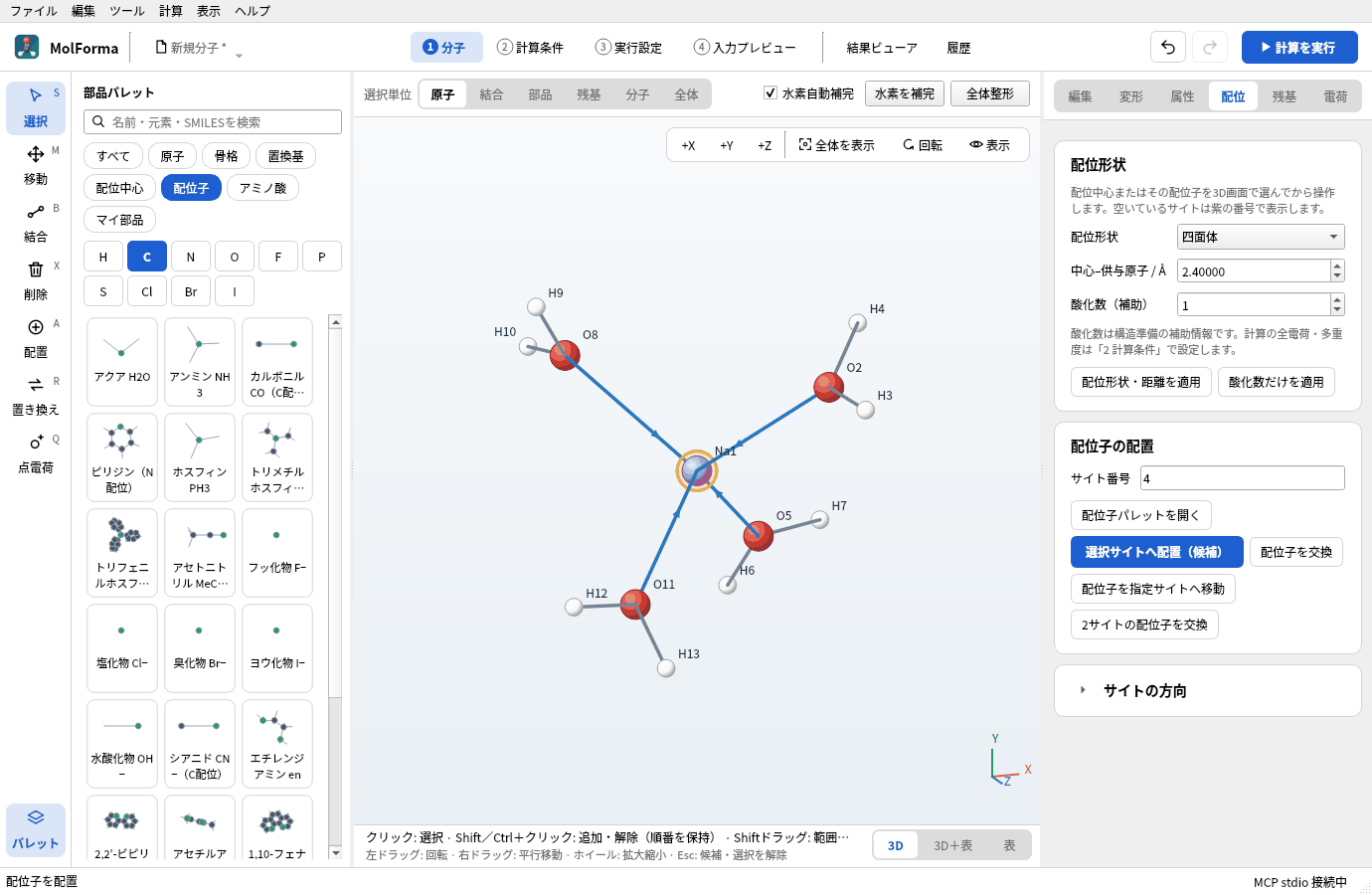The width and height of the screenshot is (1372, 895).
Task: Pick the 配置 placement tool
Action: coord(36,338)
